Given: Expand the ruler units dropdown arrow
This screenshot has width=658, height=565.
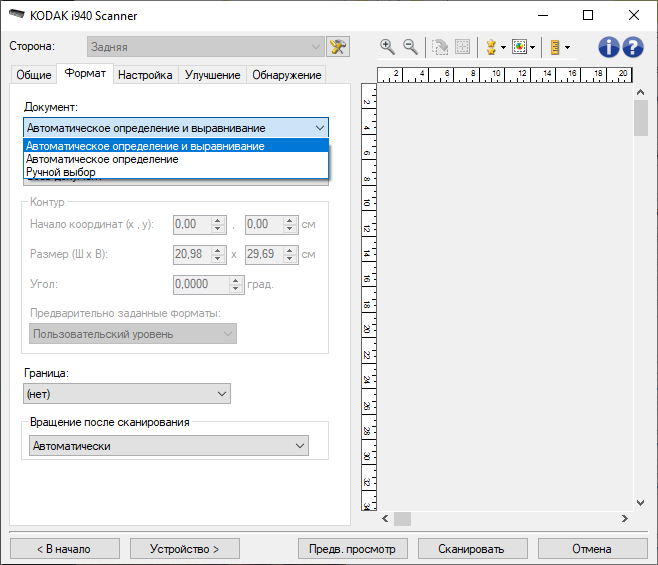Looking at the screenshot, I should click(x=567, y=47).
